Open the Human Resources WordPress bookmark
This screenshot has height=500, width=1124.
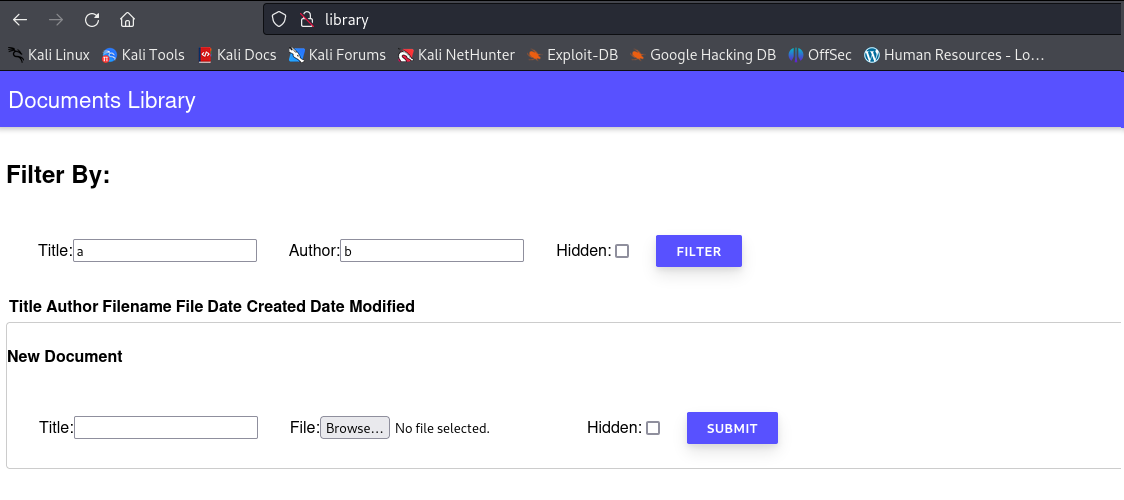tap(954, 54)
